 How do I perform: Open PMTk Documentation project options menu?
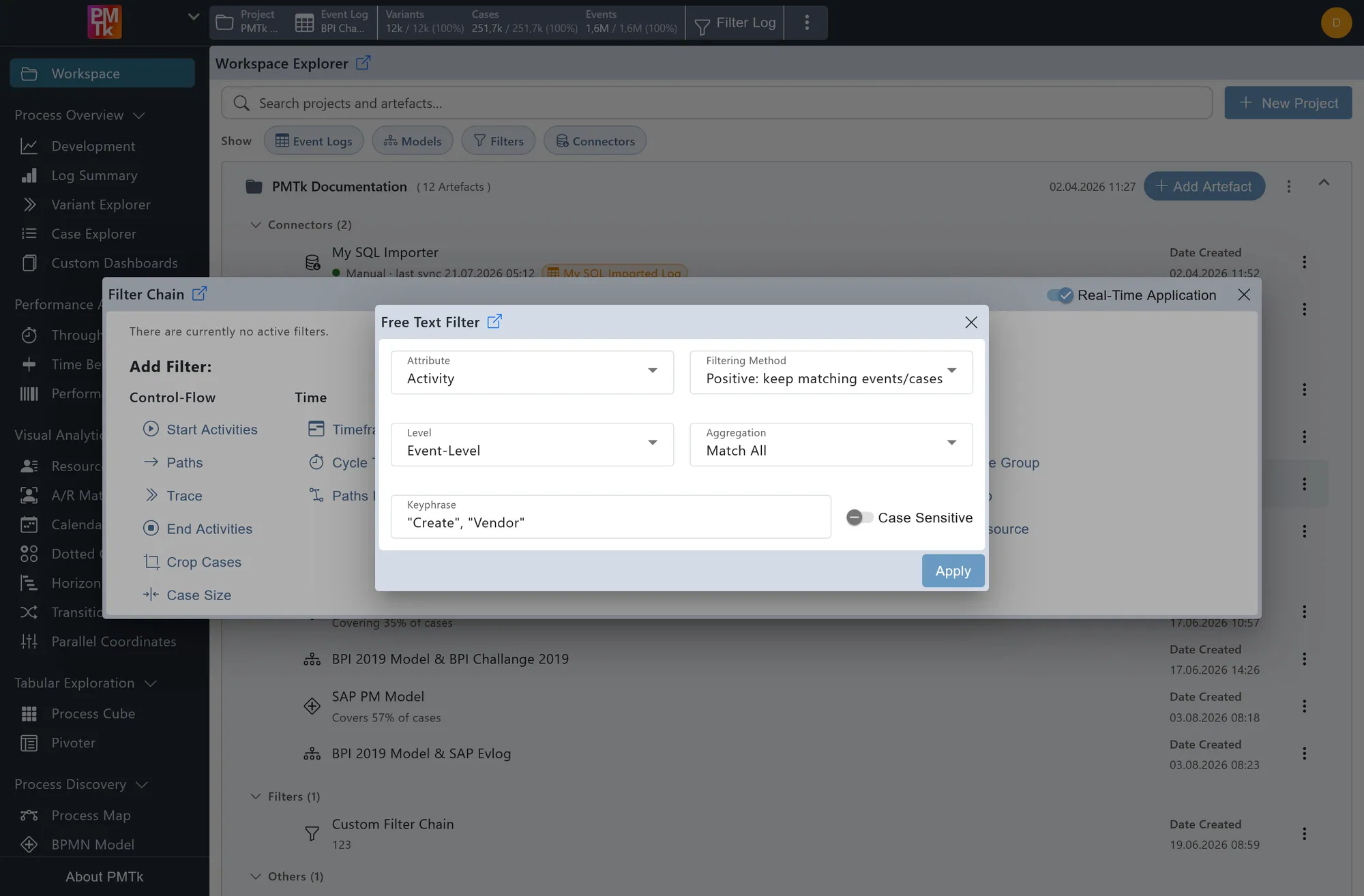click(1288, 186)
